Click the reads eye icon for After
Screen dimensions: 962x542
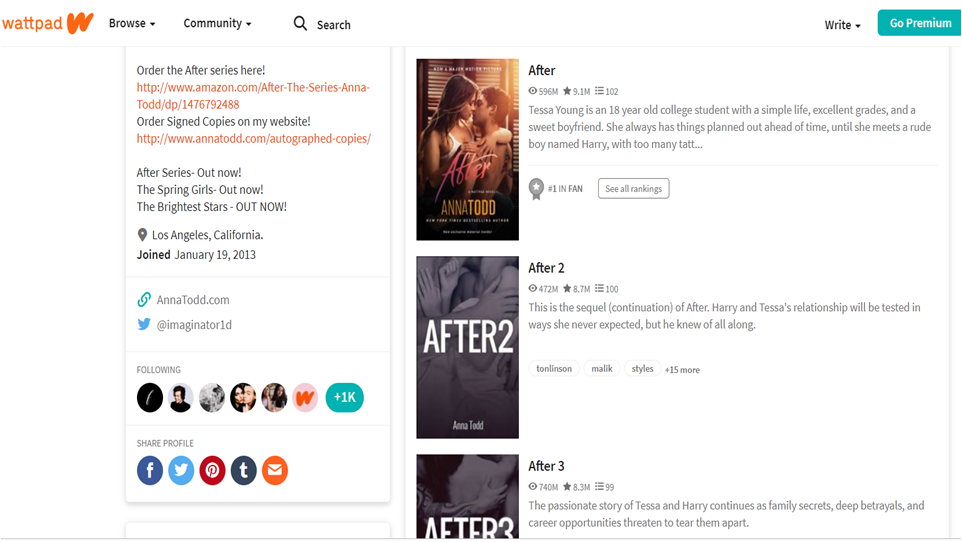[533, 91]
